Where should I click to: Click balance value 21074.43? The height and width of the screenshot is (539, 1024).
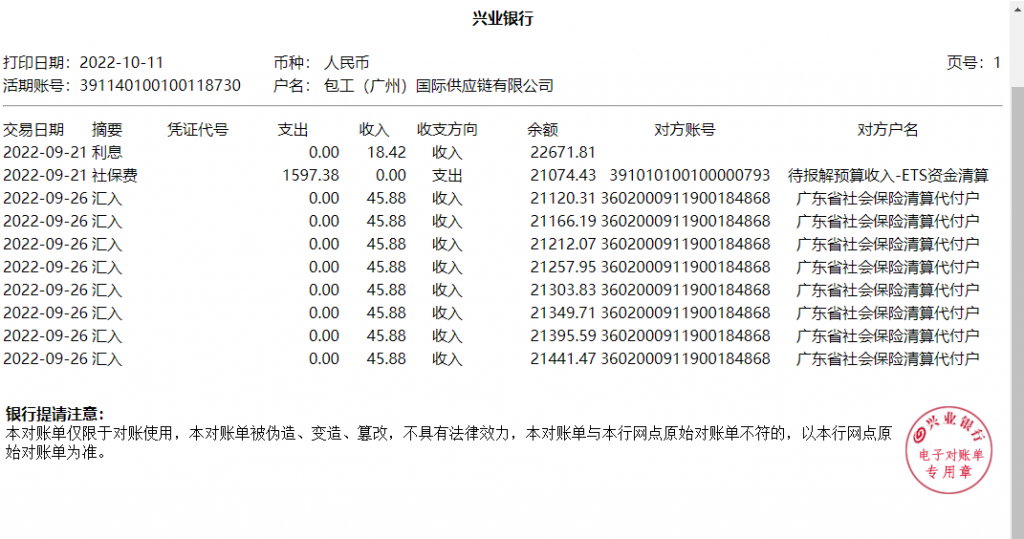coord(563,176)
